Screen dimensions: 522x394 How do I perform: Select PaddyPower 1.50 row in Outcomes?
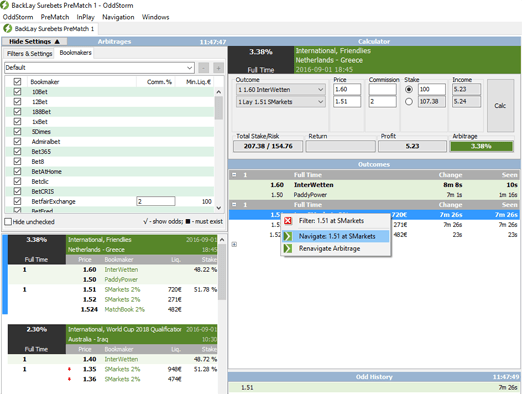tap(373, 195)
